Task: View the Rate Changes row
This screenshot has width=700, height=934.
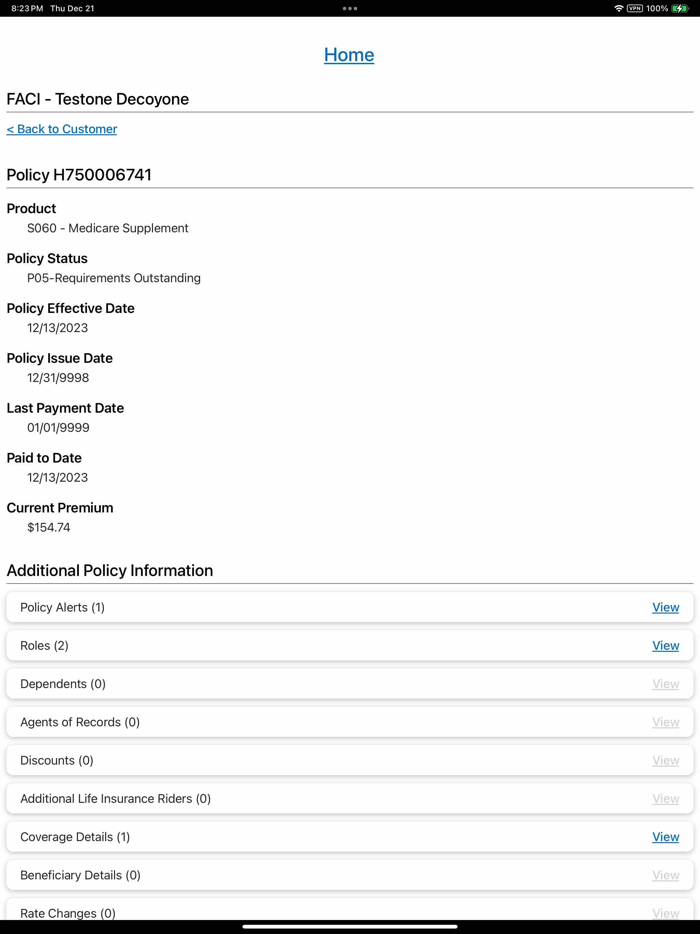Action: tap(666, 912)
